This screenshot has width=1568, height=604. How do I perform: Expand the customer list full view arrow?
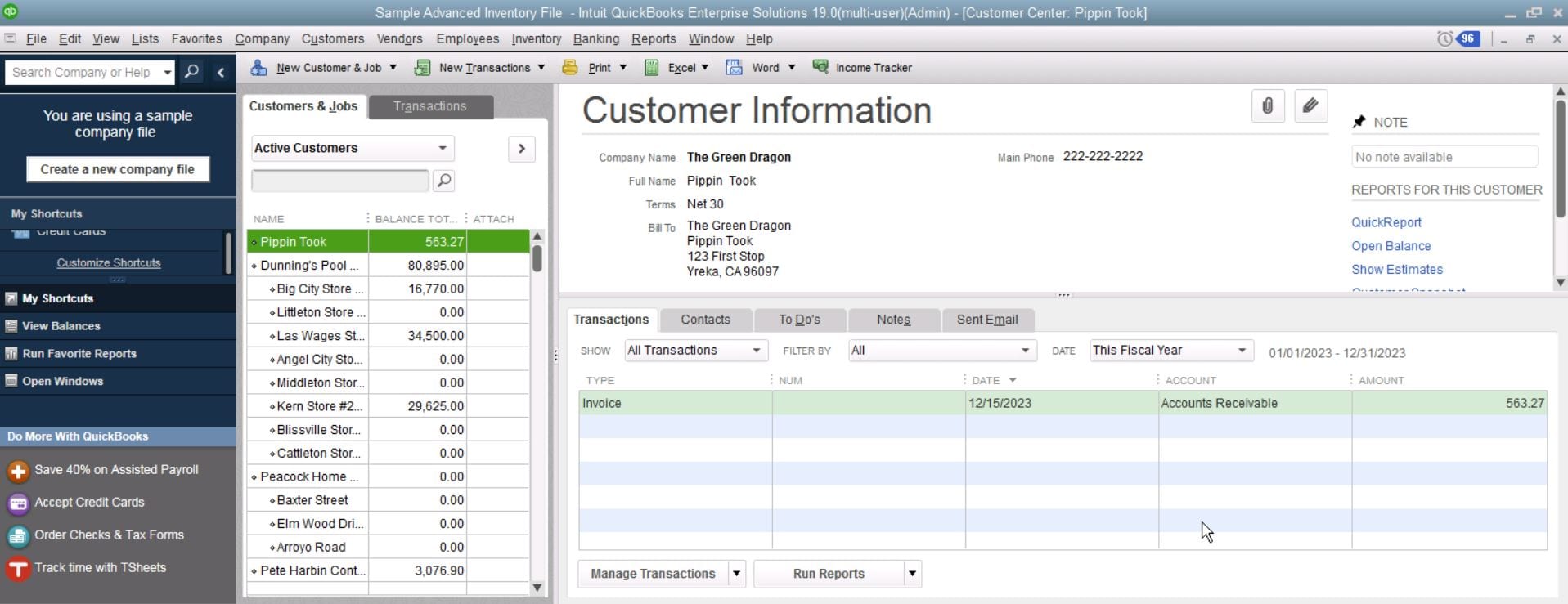pos(522,149)
